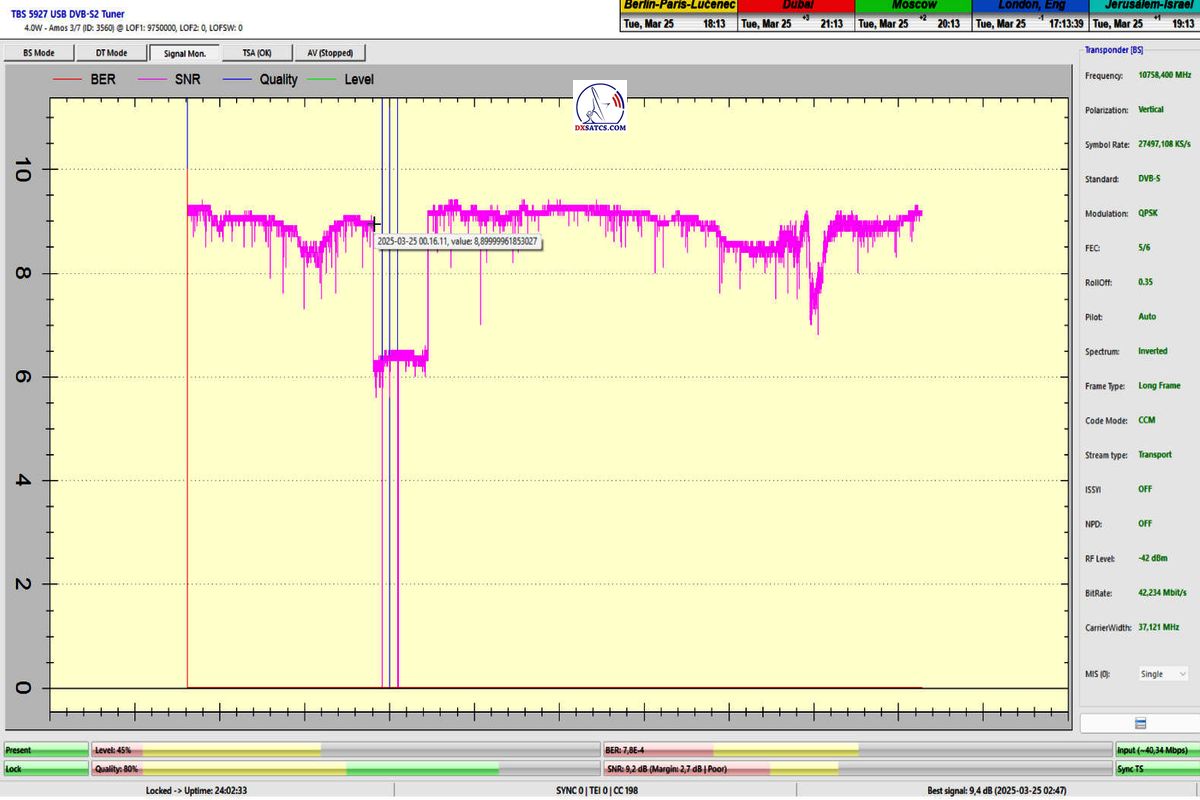Click the SNR margin meter bar

[x=857, y=769]
